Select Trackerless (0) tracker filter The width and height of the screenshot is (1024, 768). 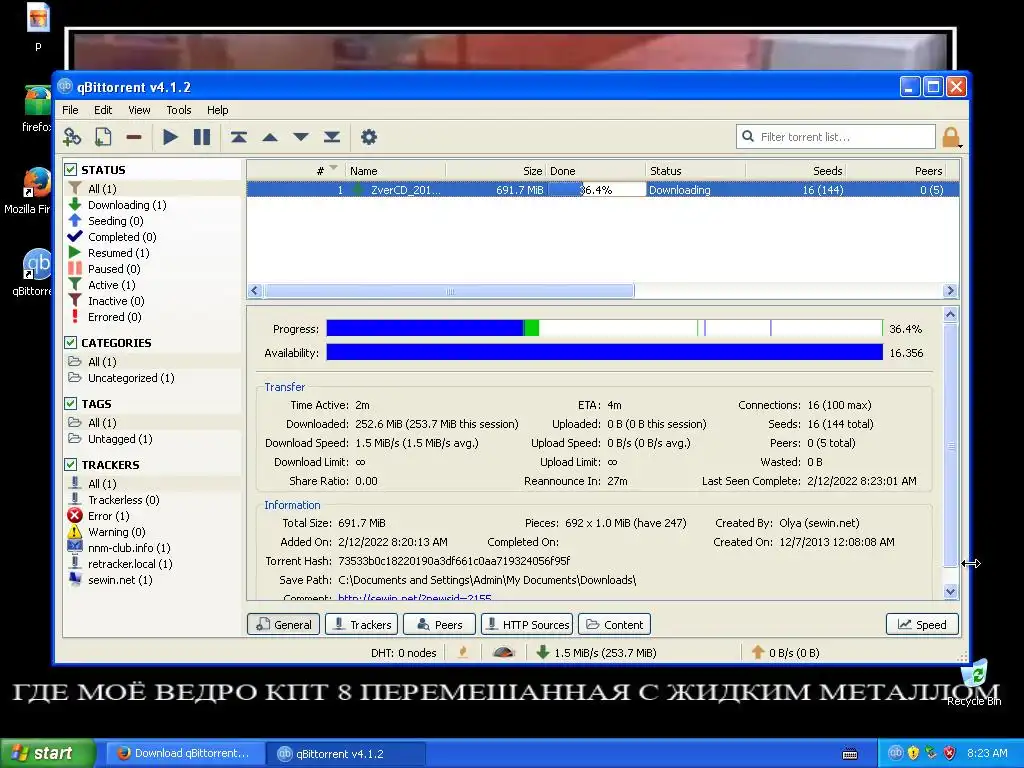[123, 500]
